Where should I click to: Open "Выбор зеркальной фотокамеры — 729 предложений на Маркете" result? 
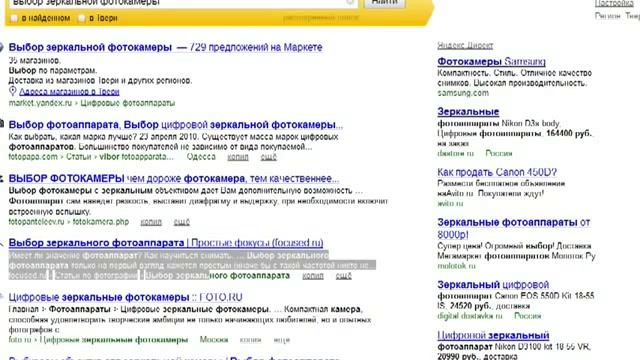165,47
